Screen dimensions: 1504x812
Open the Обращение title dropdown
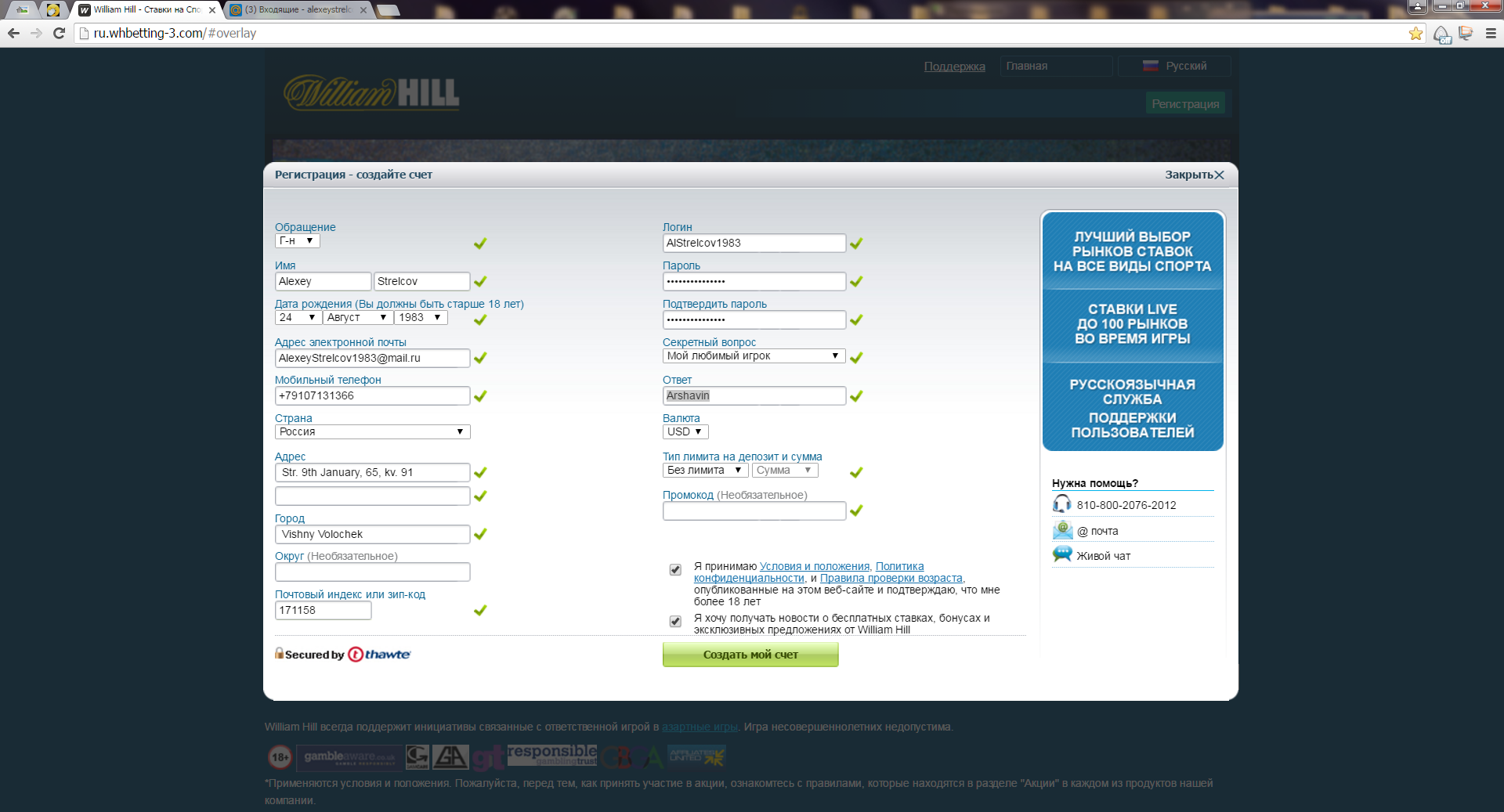coord(297,241)
